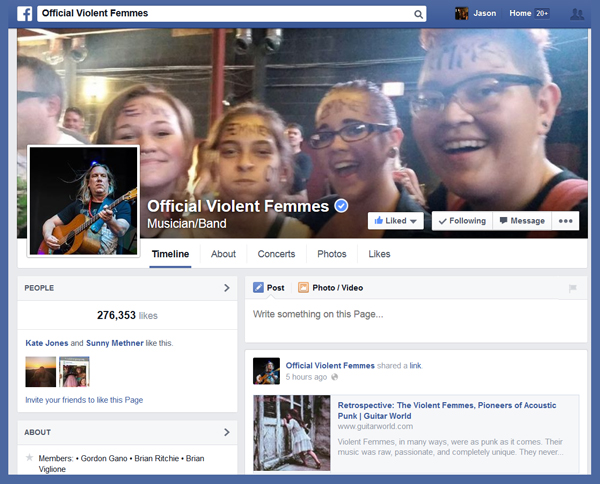Click the Members list text in About
Image resolution: width=600 pixels, height=484 pixels.
click(x=121, y=463)
